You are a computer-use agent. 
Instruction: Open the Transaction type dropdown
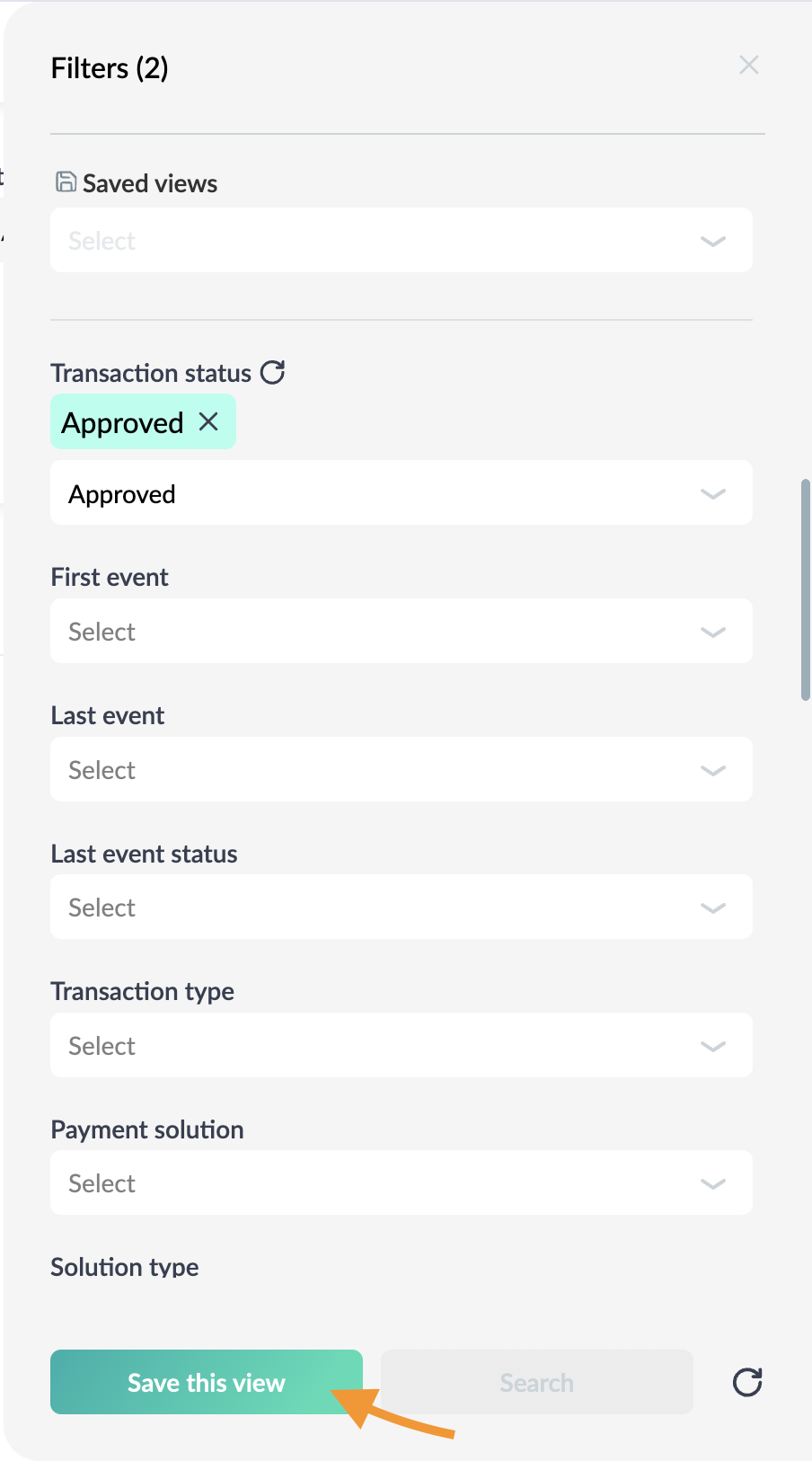402,1045
